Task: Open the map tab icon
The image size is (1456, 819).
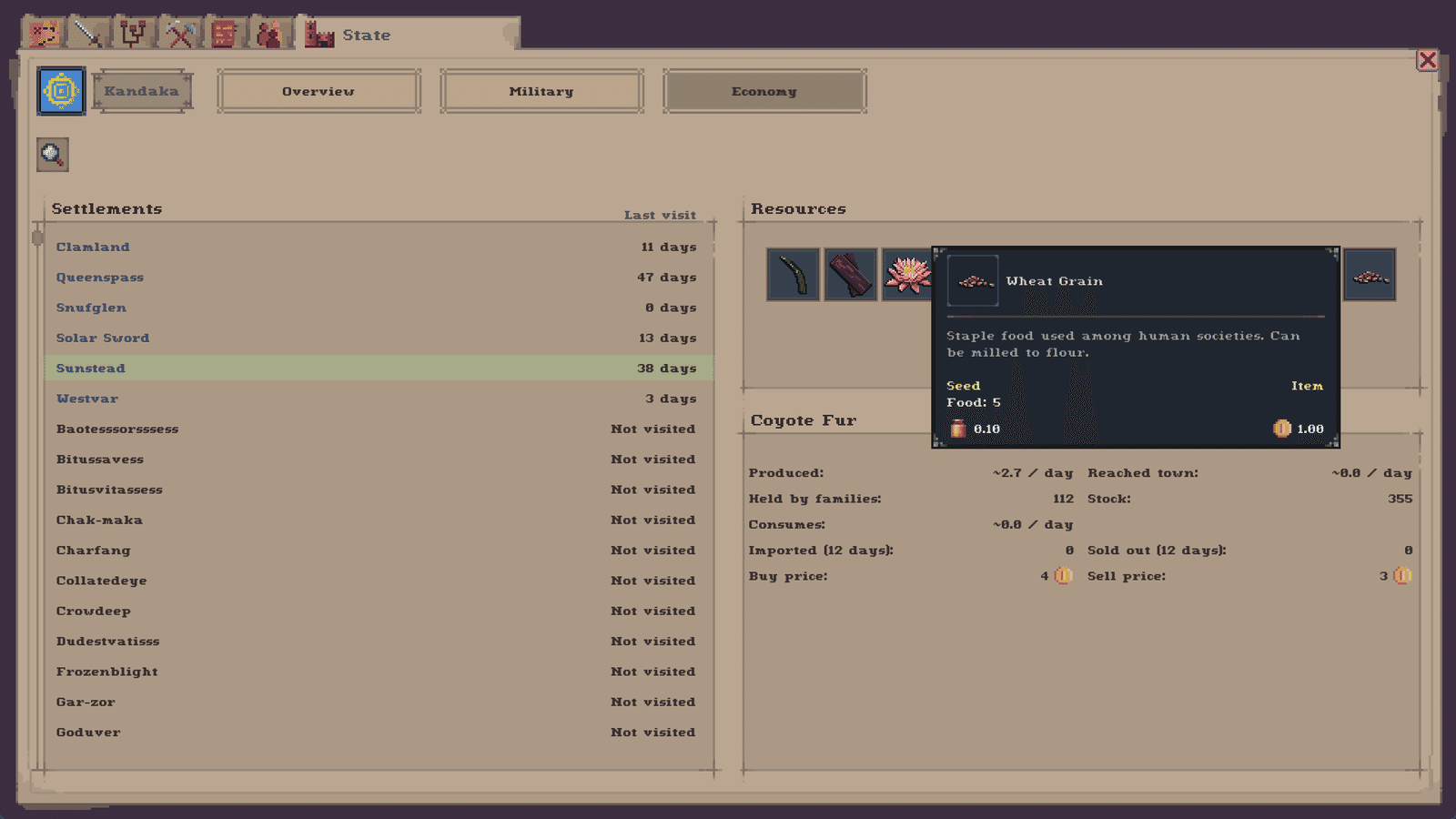Action: point(44,34)
